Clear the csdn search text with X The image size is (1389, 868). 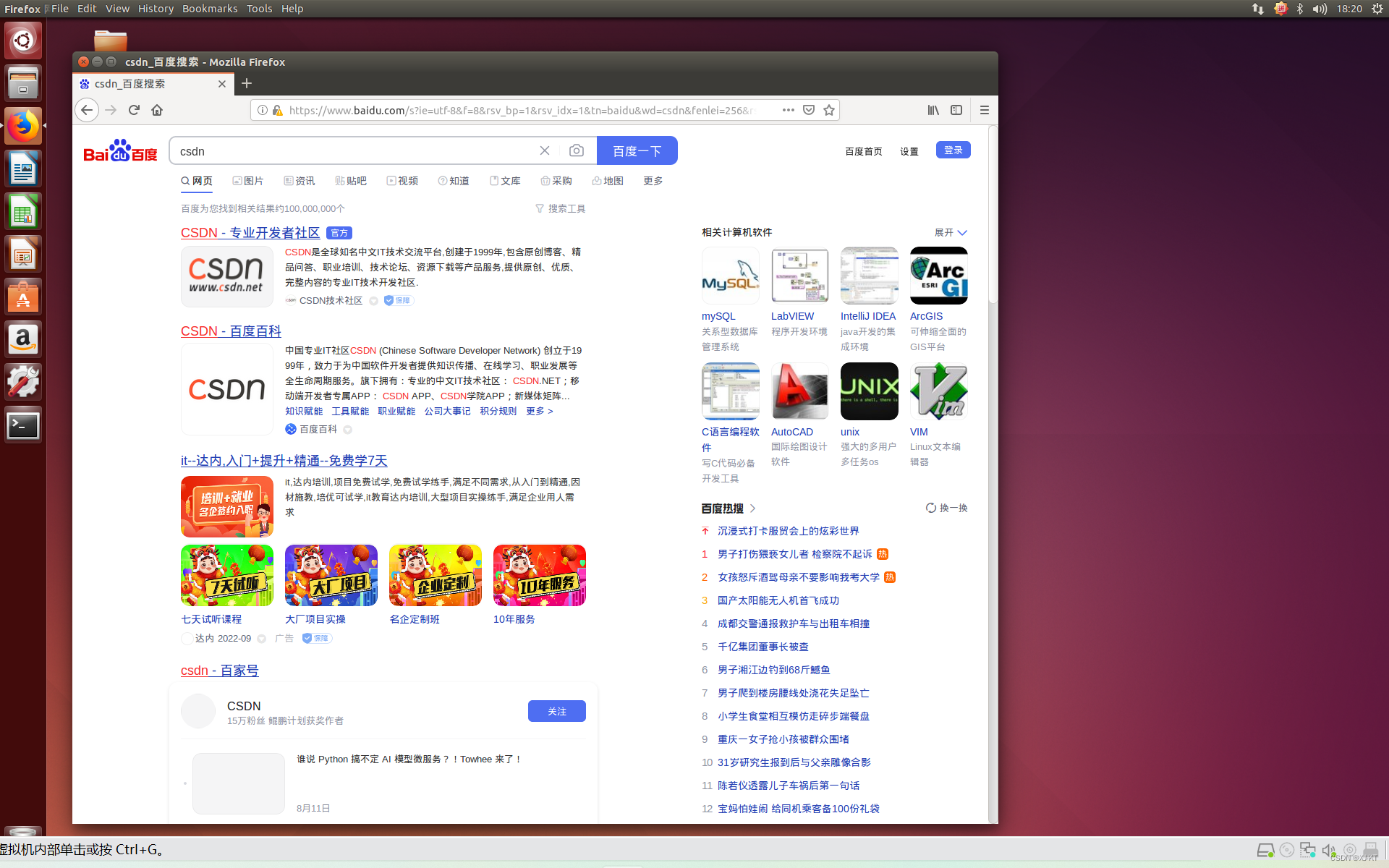tap(545, 150)
